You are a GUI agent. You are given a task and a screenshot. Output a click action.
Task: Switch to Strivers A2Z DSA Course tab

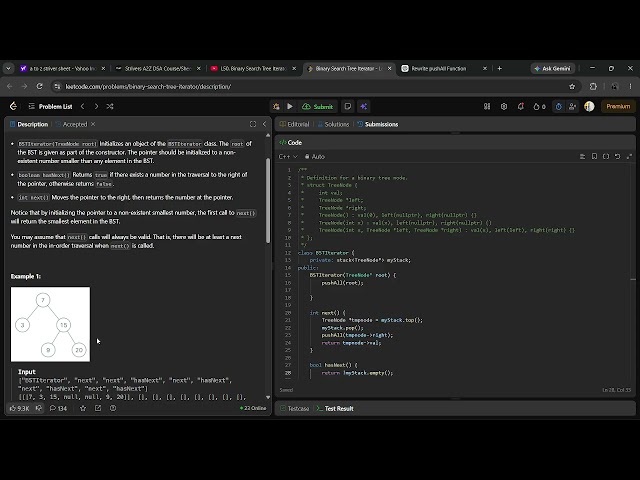coord(158,69)
